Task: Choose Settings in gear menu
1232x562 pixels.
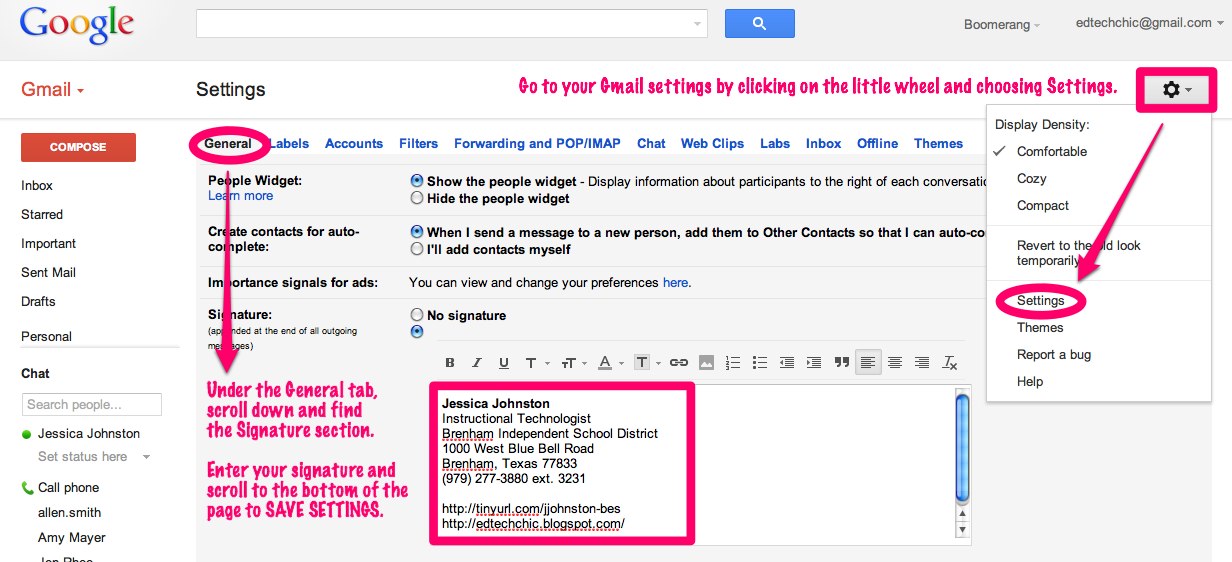Action: [x=1041, y=300]
